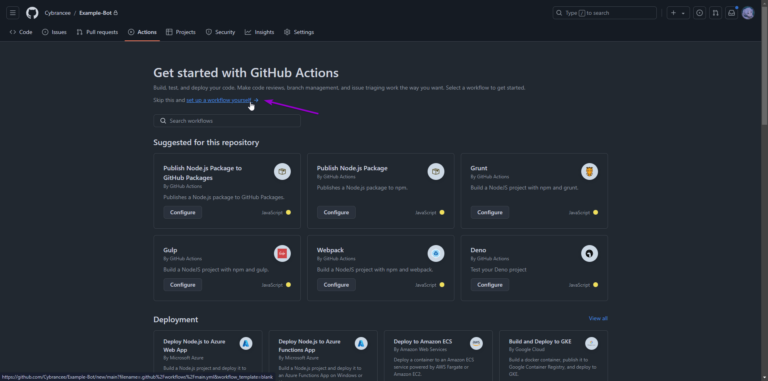Click the Azure icon on Web App card
Screen dimensions: 768x381
pyautogui.click(x=246, y=344)
